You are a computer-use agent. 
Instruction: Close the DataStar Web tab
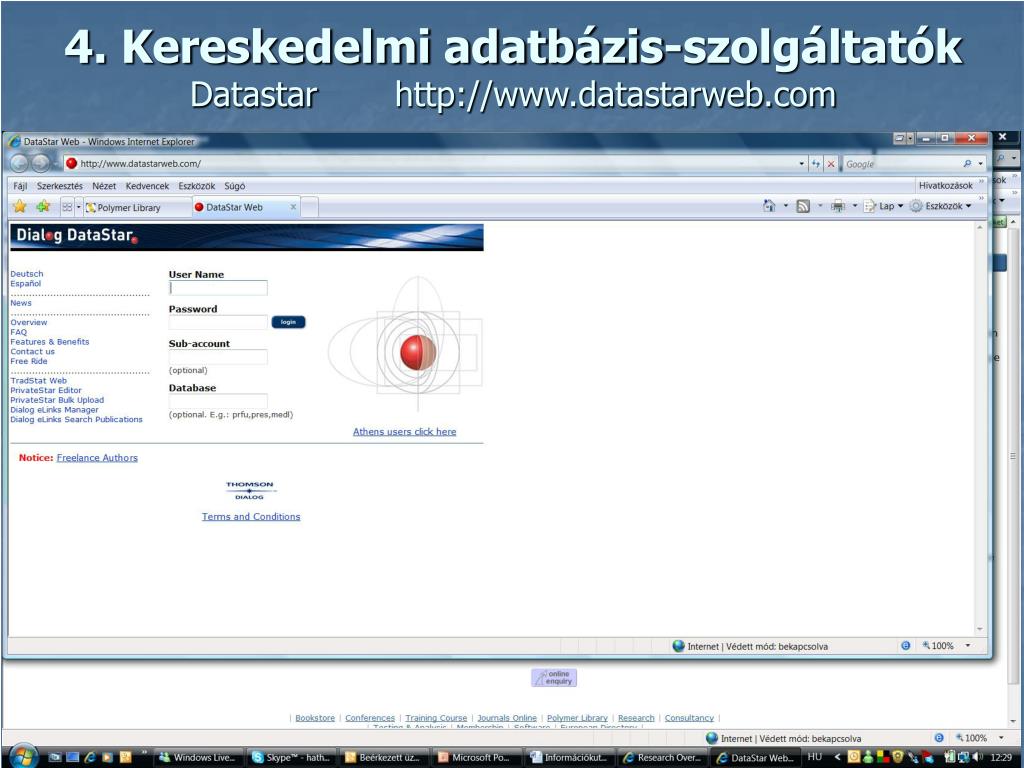coord(293,206)
